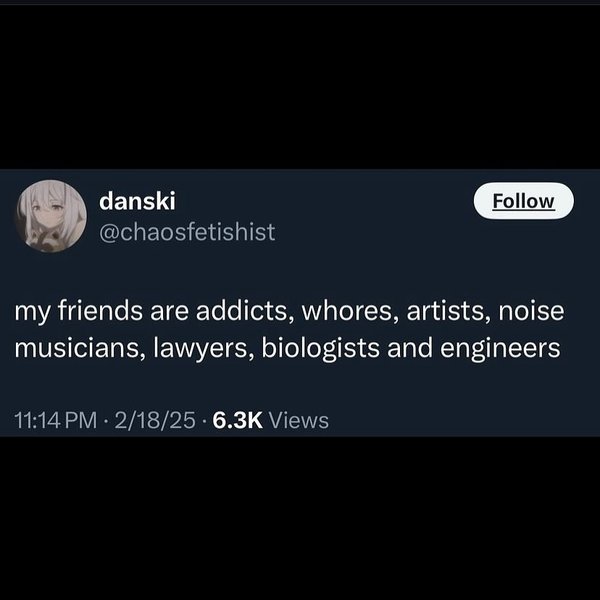Click the Views label
This screenshot has height=600, width=600.
(x=299, y=420)
